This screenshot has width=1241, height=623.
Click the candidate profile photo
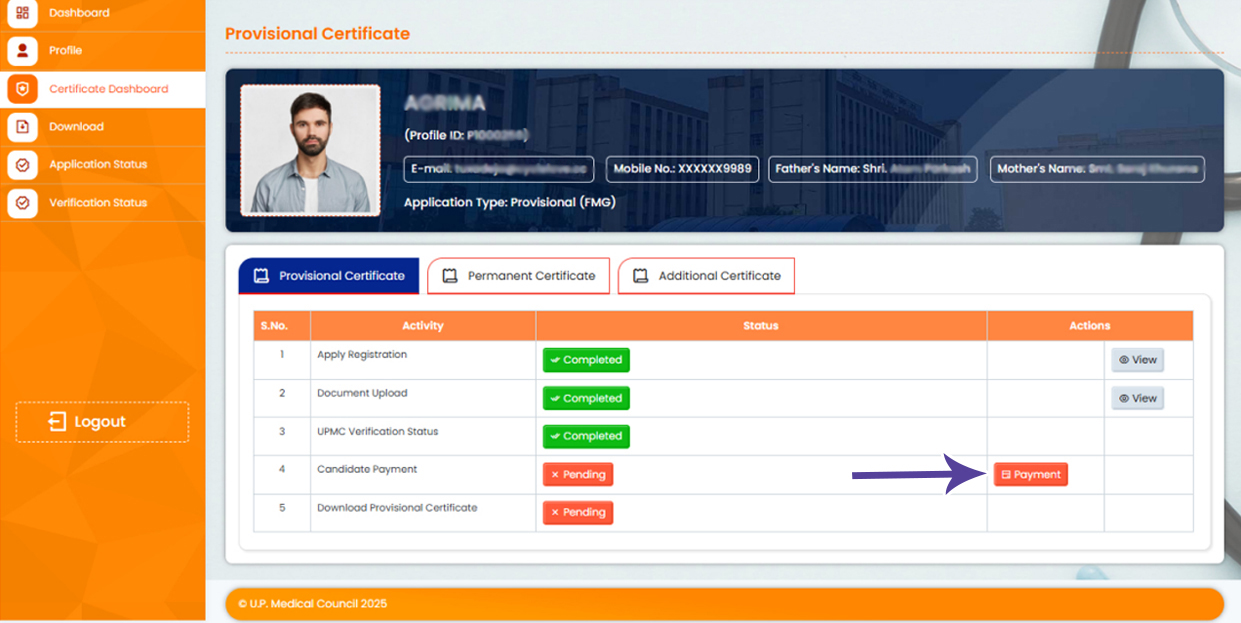(310, 150)
